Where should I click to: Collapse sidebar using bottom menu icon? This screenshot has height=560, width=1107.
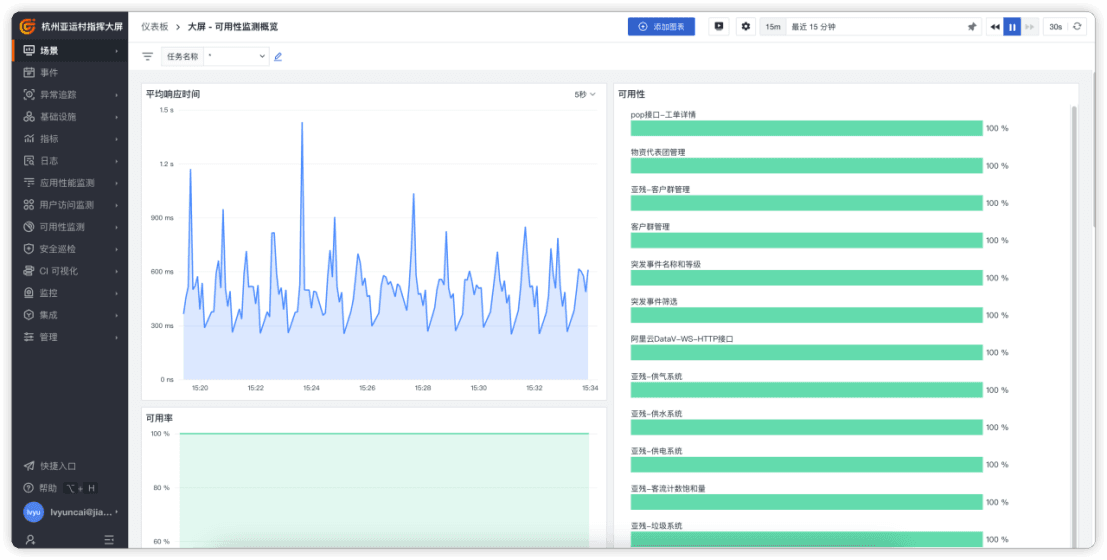pyautogui.click(x=109, y=540)
